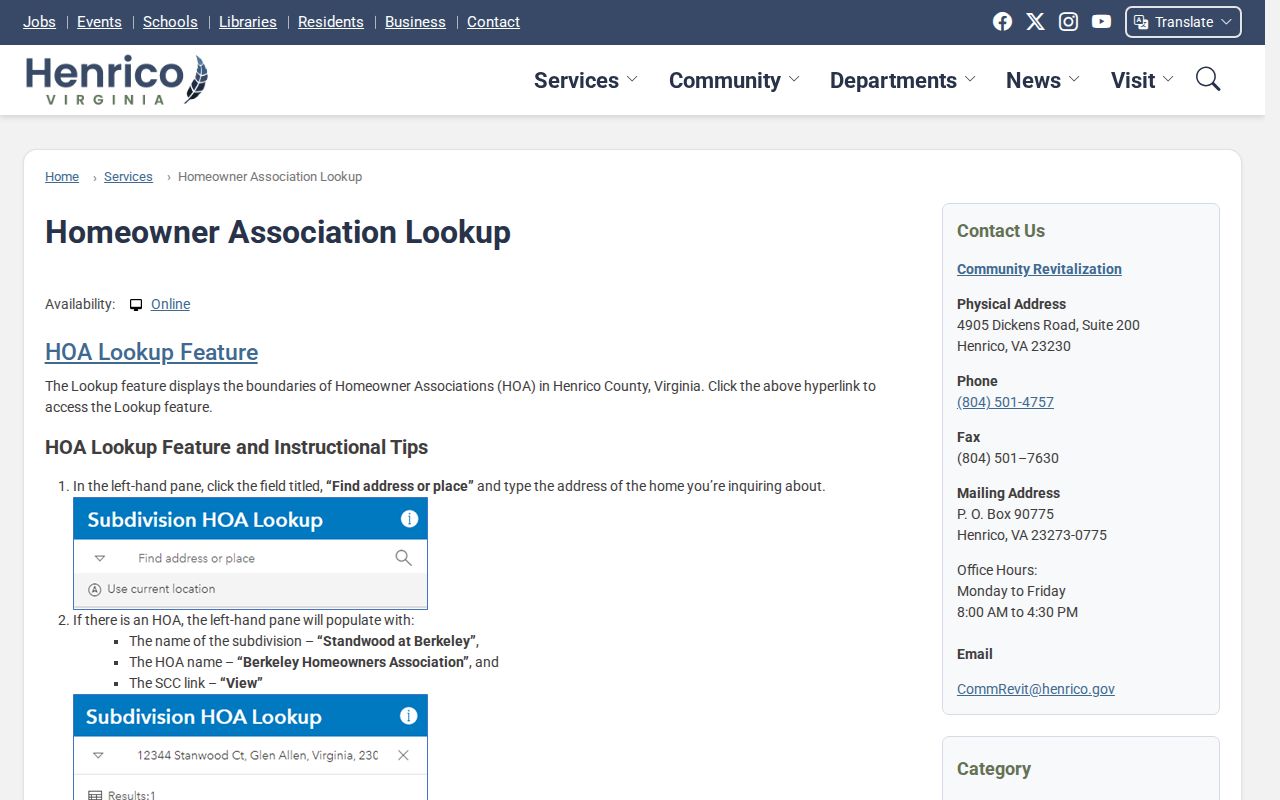Image resolution: width=1280 pixels, height=800 pixels.
Task: Open the HOA Lookup Feature heading link
Action: click(x=151, y=352)
